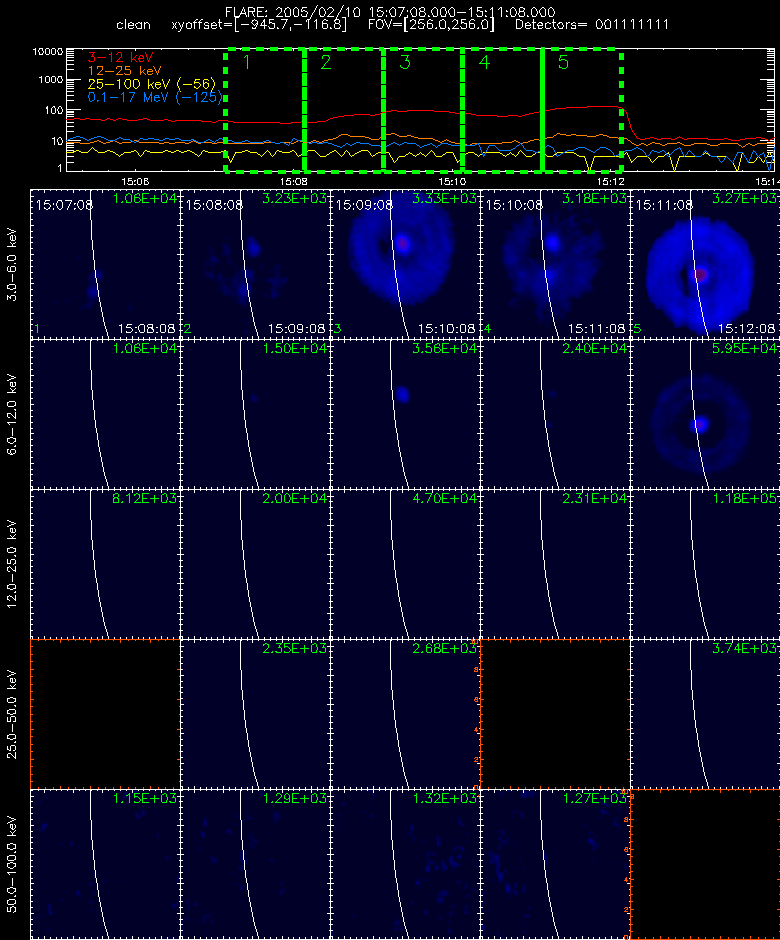
Task: Open the 50.0-100.0 keV image with peak 1.32E+03
Action: point(405,864)
